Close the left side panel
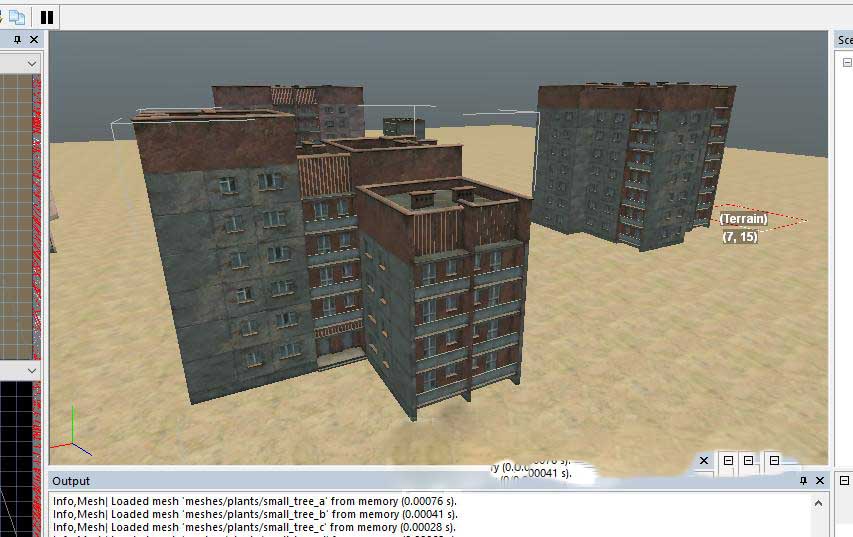The image size is (853, 537). [x=34, y=40]
